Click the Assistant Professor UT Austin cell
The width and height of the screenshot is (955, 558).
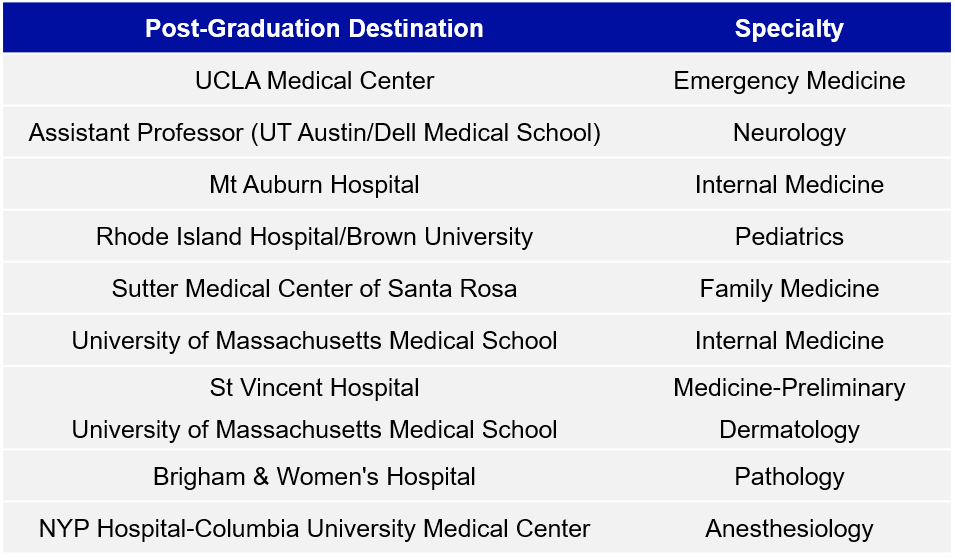314,133
